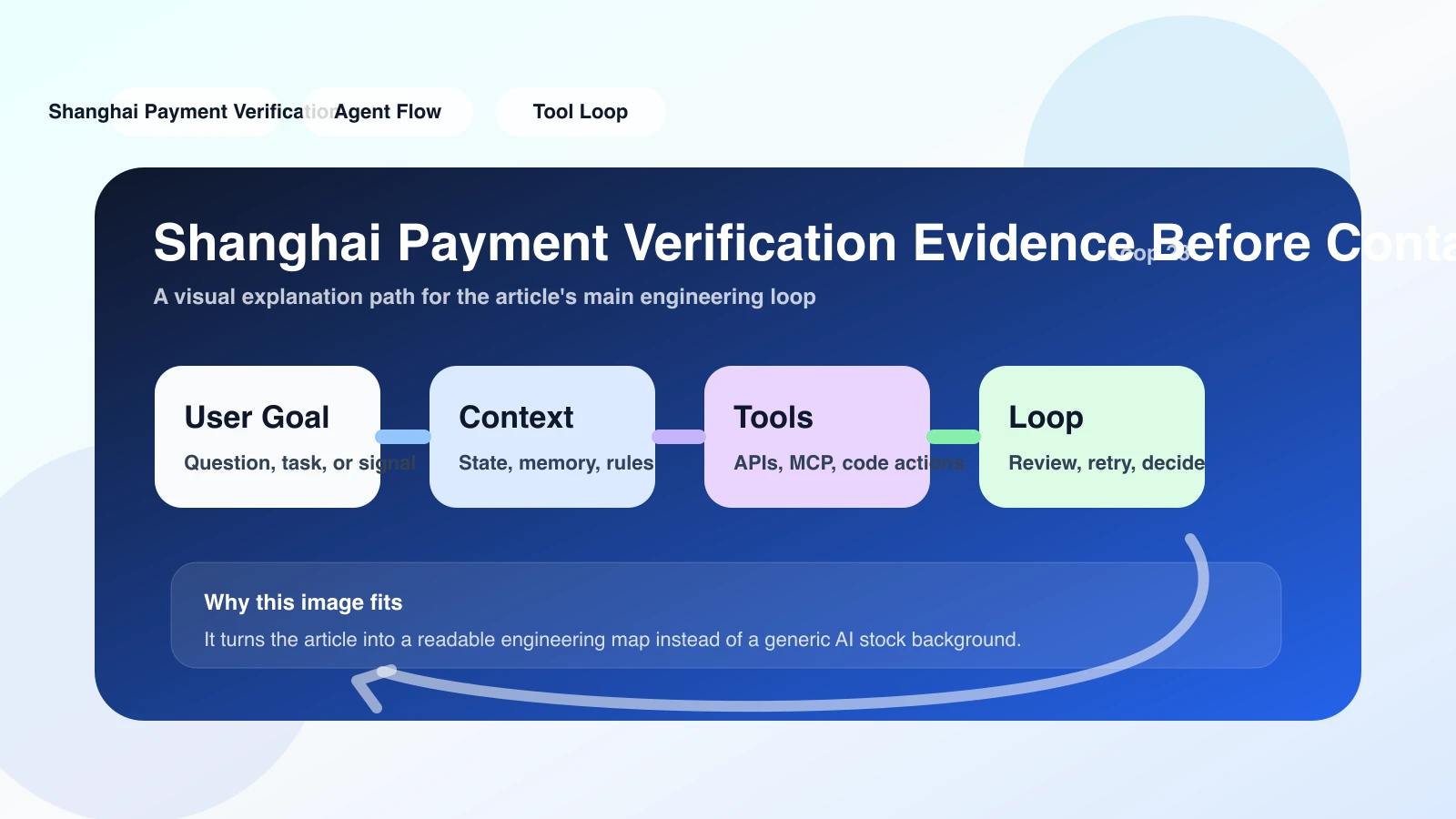Screen dimensions: 1456x819
Task: Click 'Question, task, or signal' caption
Action: [299, 463]
